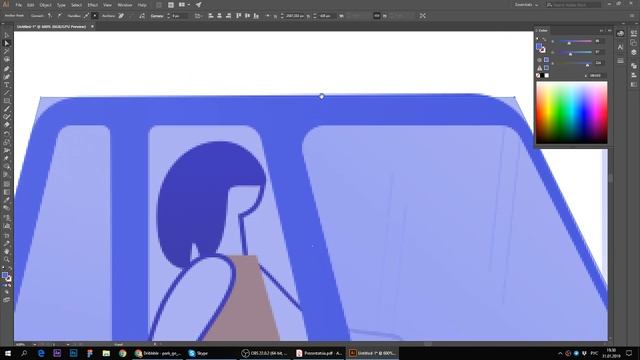Select the Eraser tool

pyautogui.click(x=7, y=125)
